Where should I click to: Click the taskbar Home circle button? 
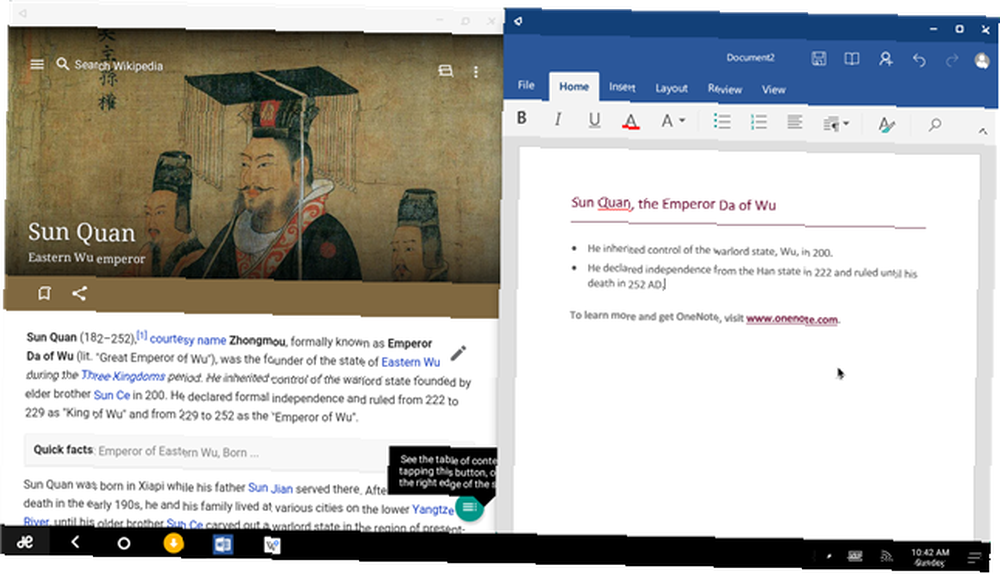click(x=124, y=543)
